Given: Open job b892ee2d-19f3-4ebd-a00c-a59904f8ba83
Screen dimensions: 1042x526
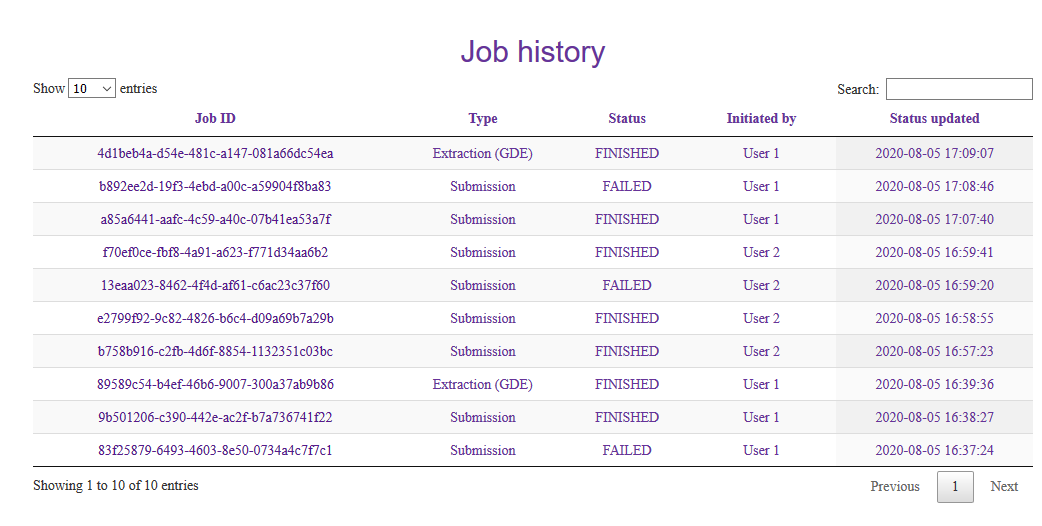Looking at the screenshot, I should tap(215, 186).
